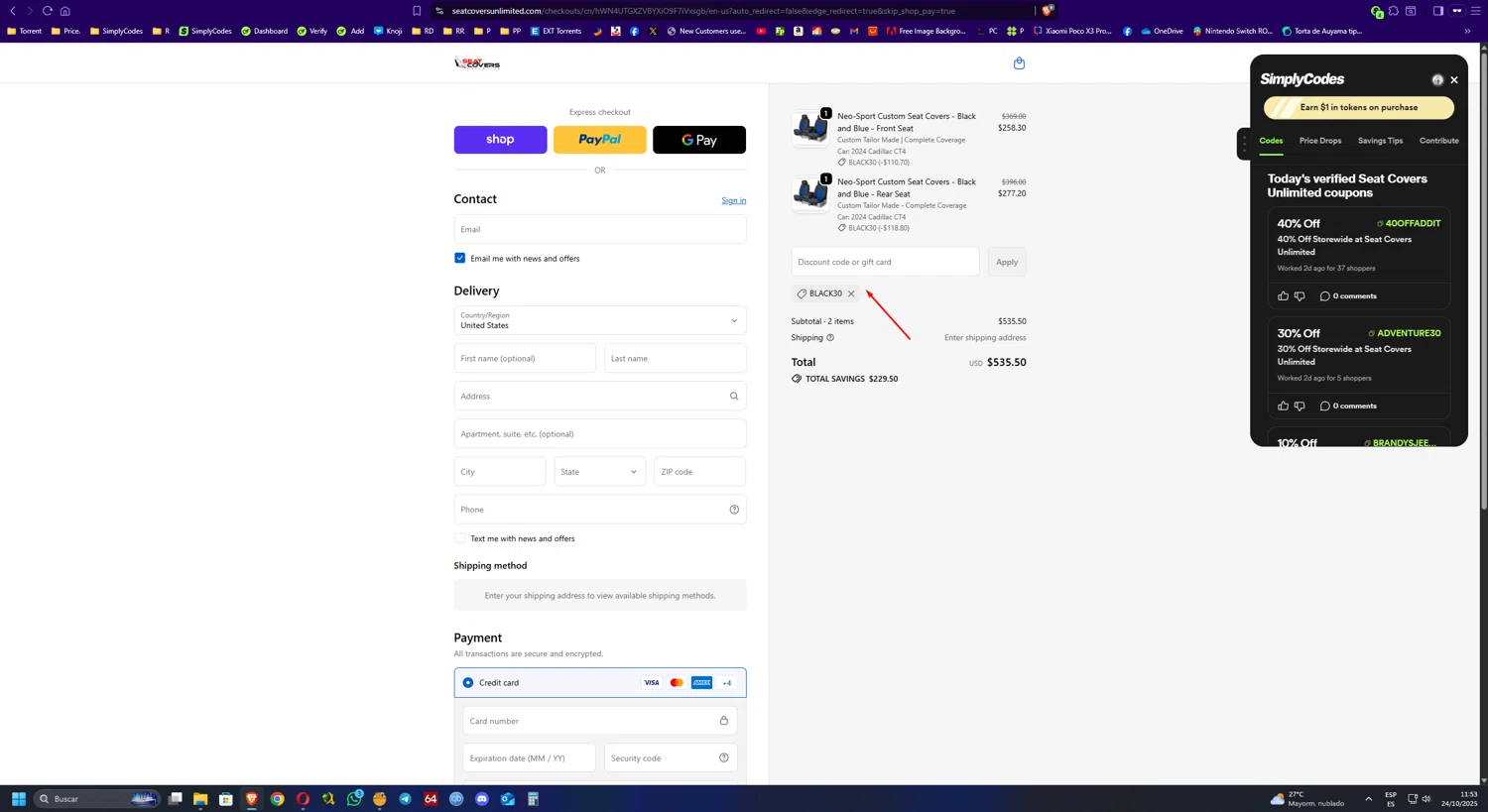
Task: Click the Windows taskbar Buscar search box
Action: pyautogui.click(x=96, y=799)
